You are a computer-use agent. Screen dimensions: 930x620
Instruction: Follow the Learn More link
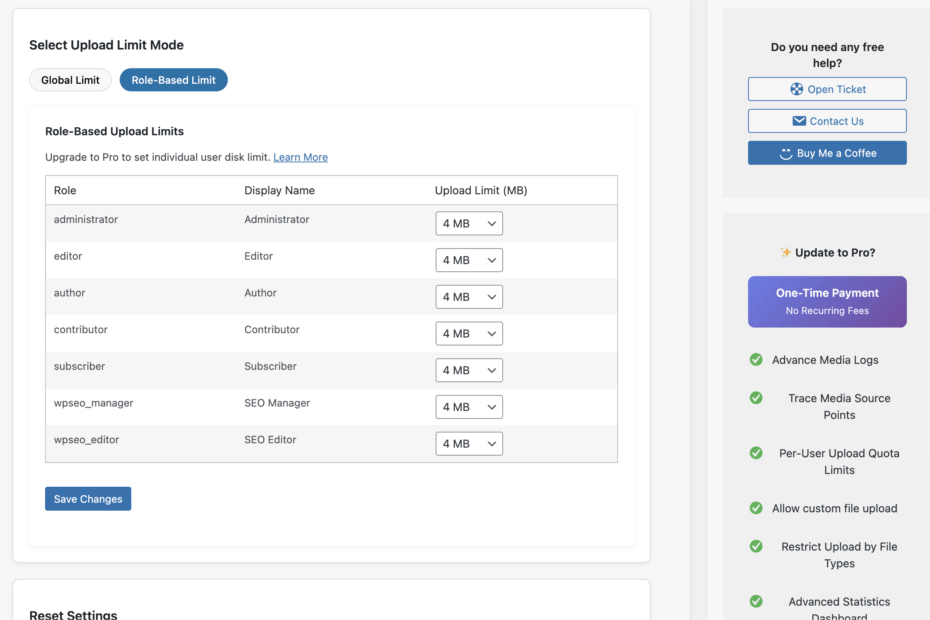point(300,157)
